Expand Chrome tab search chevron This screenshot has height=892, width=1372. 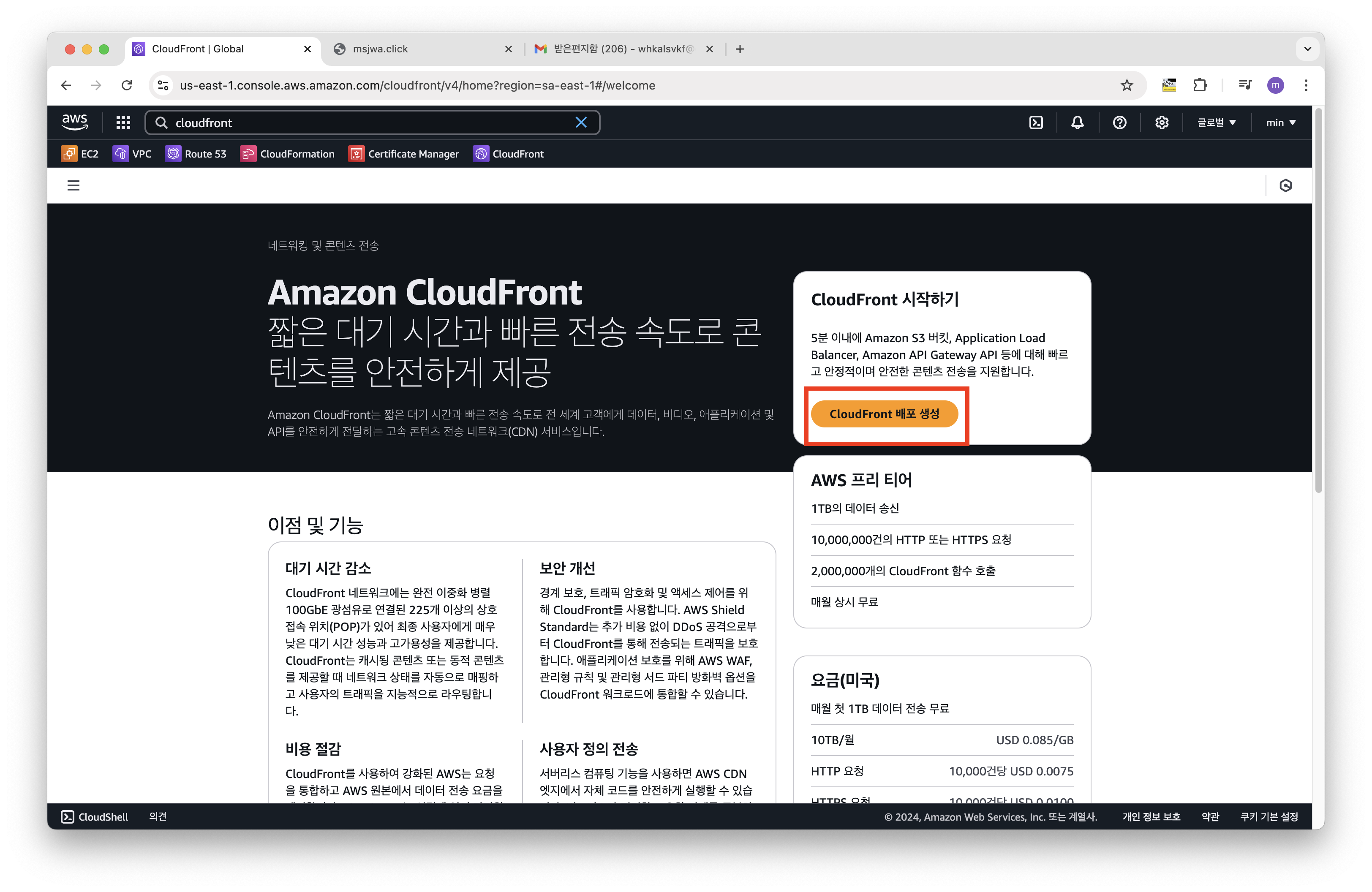coord(1307,49)
